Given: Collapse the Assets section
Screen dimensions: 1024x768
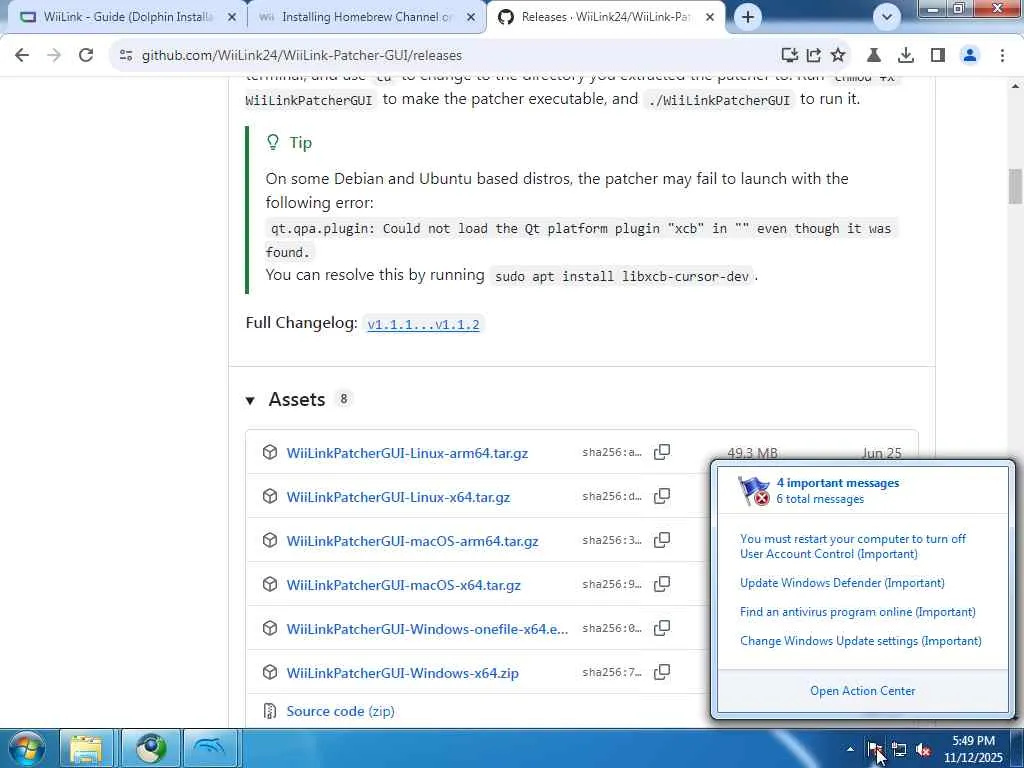Looking at the screenshot, I should [x=250, y=400].
